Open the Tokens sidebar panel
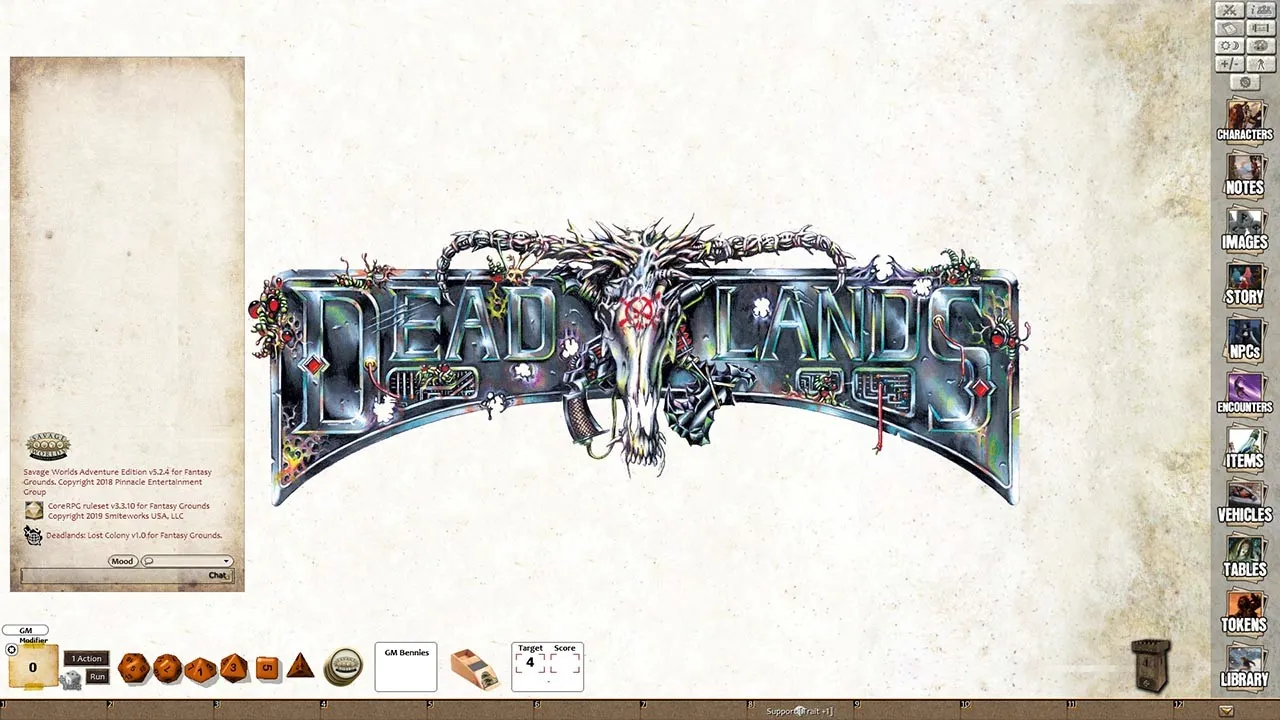The width and height of the screenshot is (1280, 720). [1244, 611]
